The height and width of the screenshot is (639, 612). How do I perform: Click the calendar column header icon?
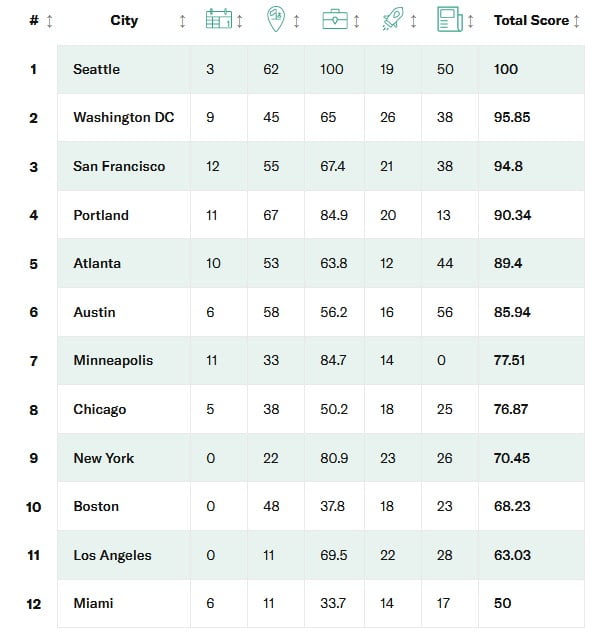[x=218, y=20]
